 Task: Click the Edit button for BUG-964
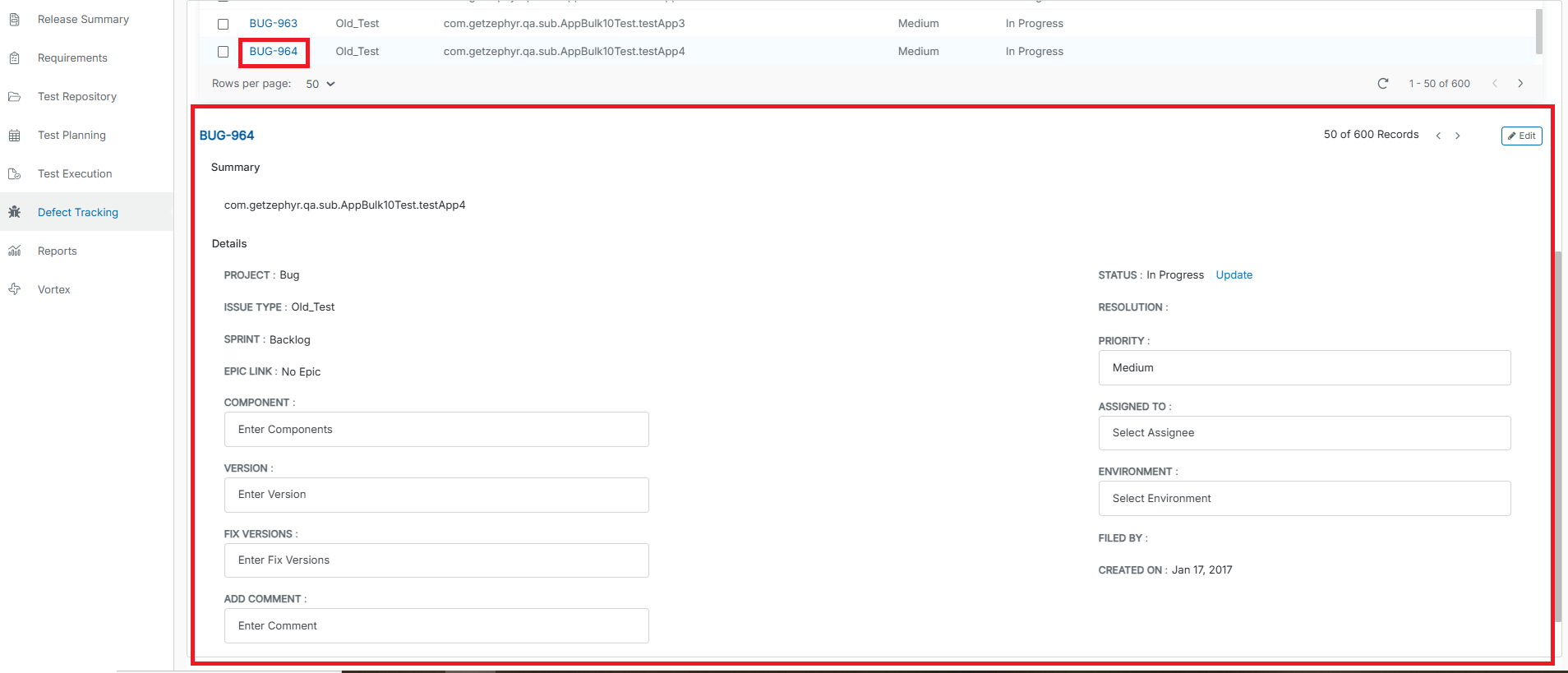(x=1521, y=136)
